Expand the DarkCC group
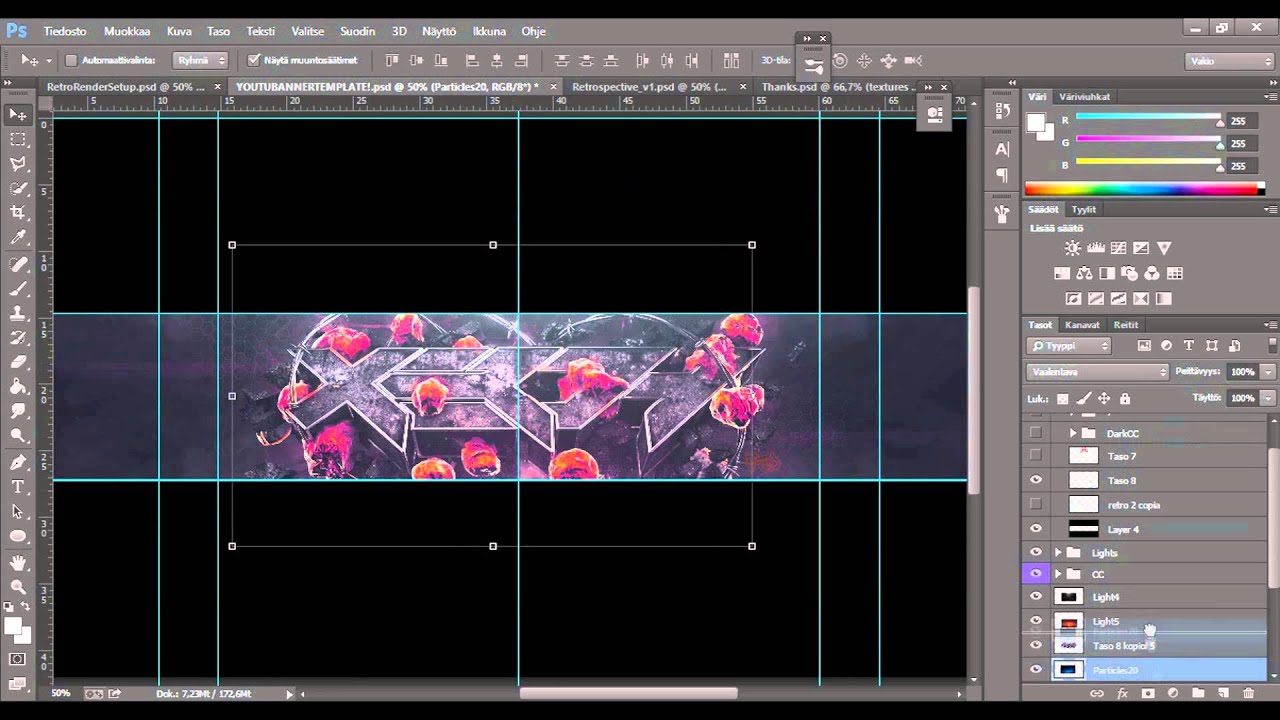Screen dimensions: 1280x720 click(x=1073, y=433)
